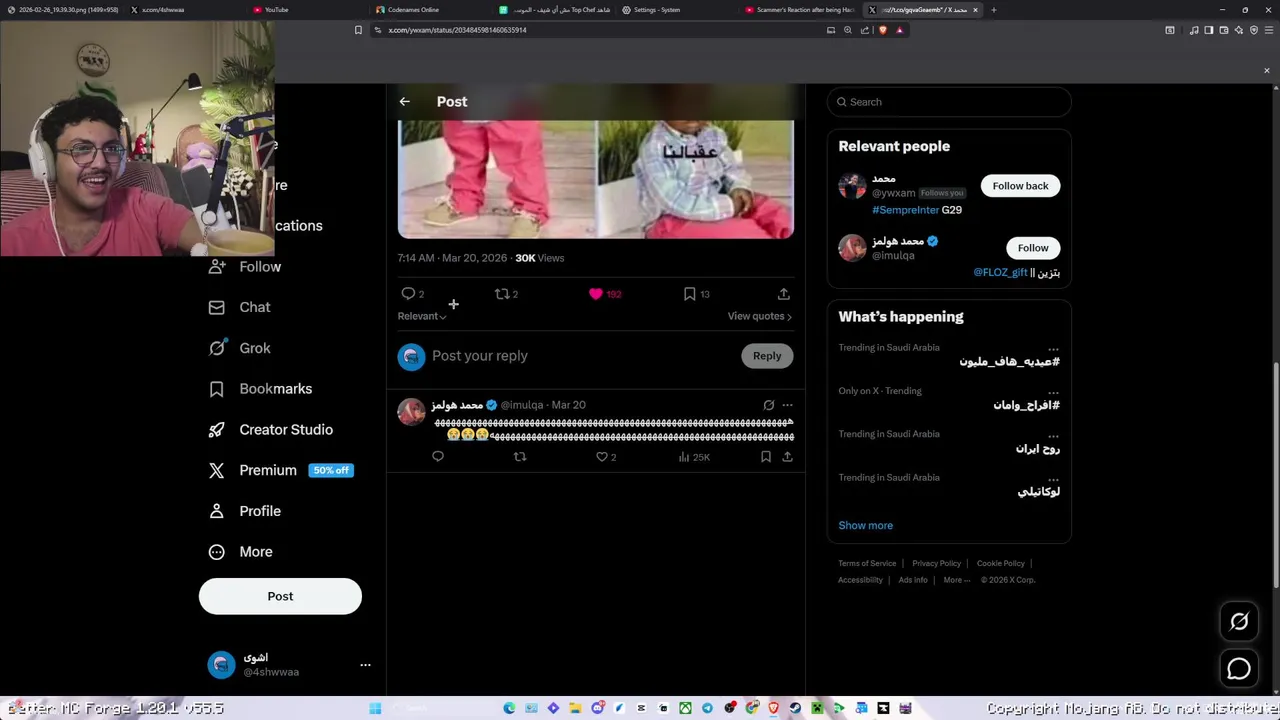The width and height of the screenshot is (1280, 720).
Task: Open Bookmarks in the left sidebar
Action: pyautogui.click(x=260, y=389)
